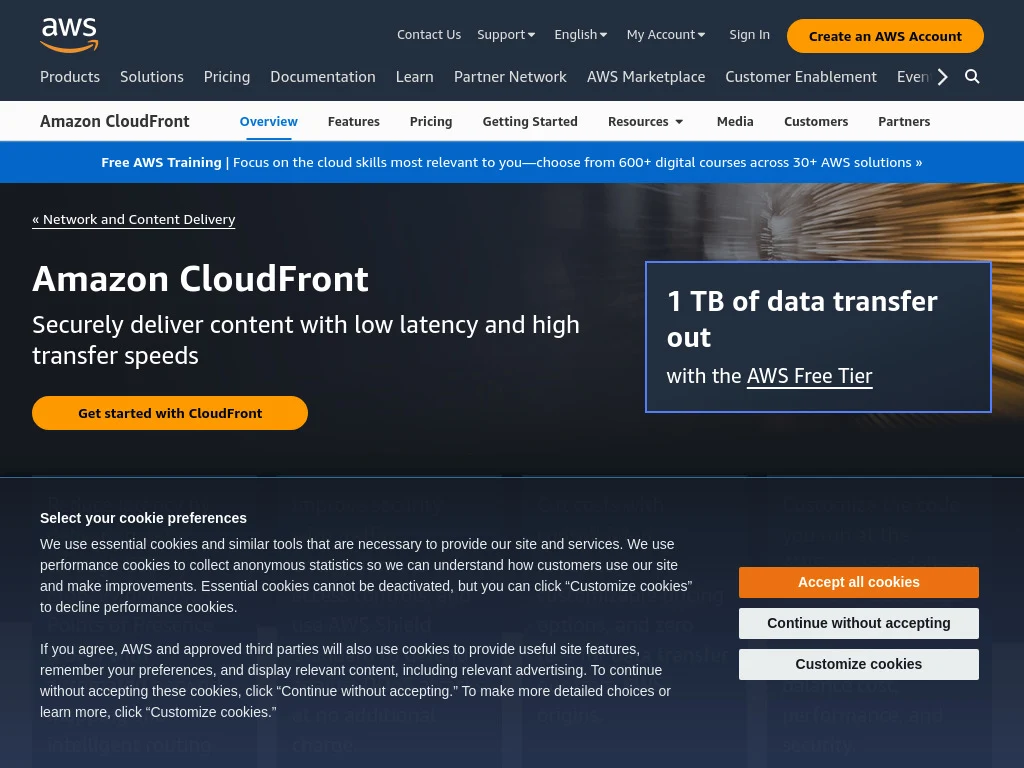Open the Partners tab
Screen dimensions: 1024x768
click(904, 121)
